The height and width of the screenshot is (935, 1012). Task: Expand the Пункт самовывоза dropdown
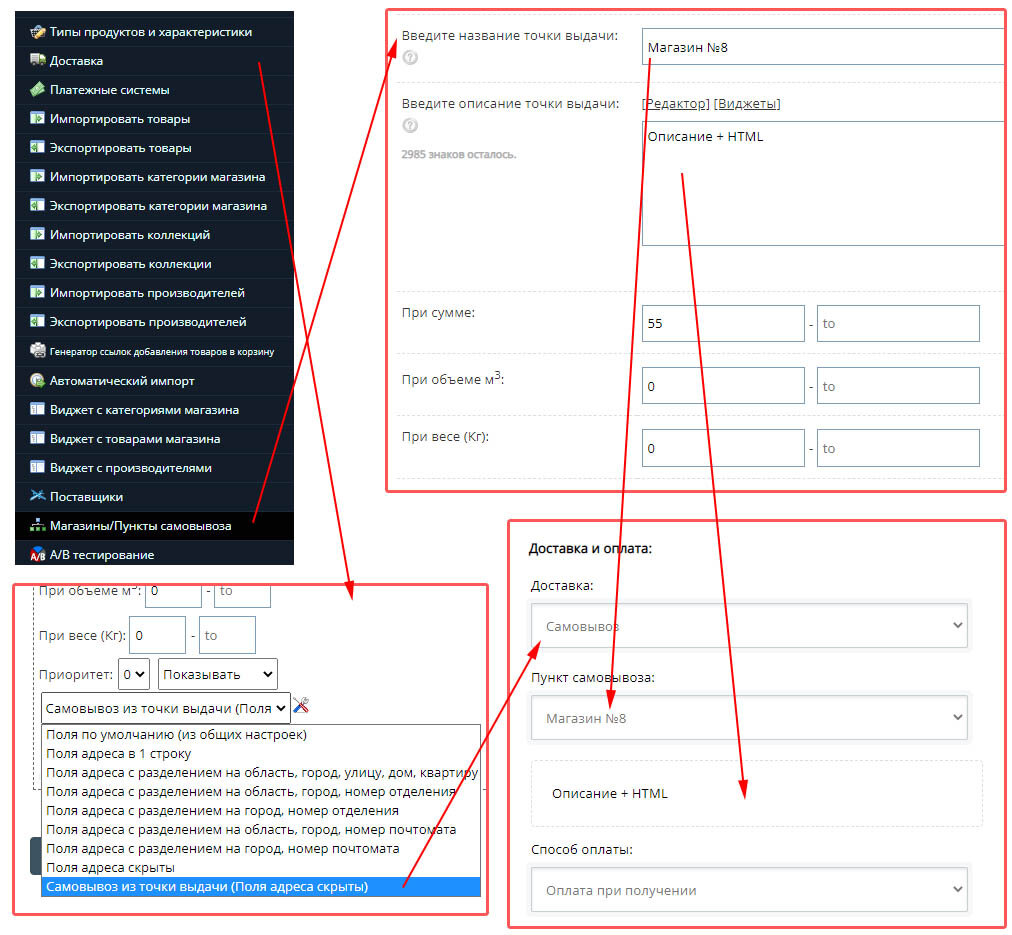749,718
